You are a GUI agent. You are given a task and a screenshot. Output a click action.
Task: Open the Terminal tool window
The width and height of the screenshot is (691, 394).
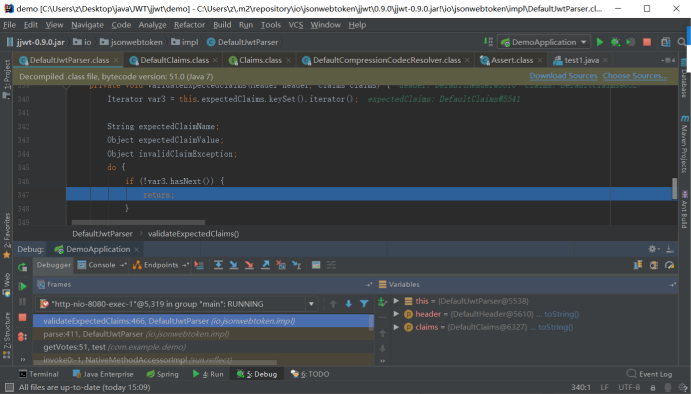click(x=39, y=374)
